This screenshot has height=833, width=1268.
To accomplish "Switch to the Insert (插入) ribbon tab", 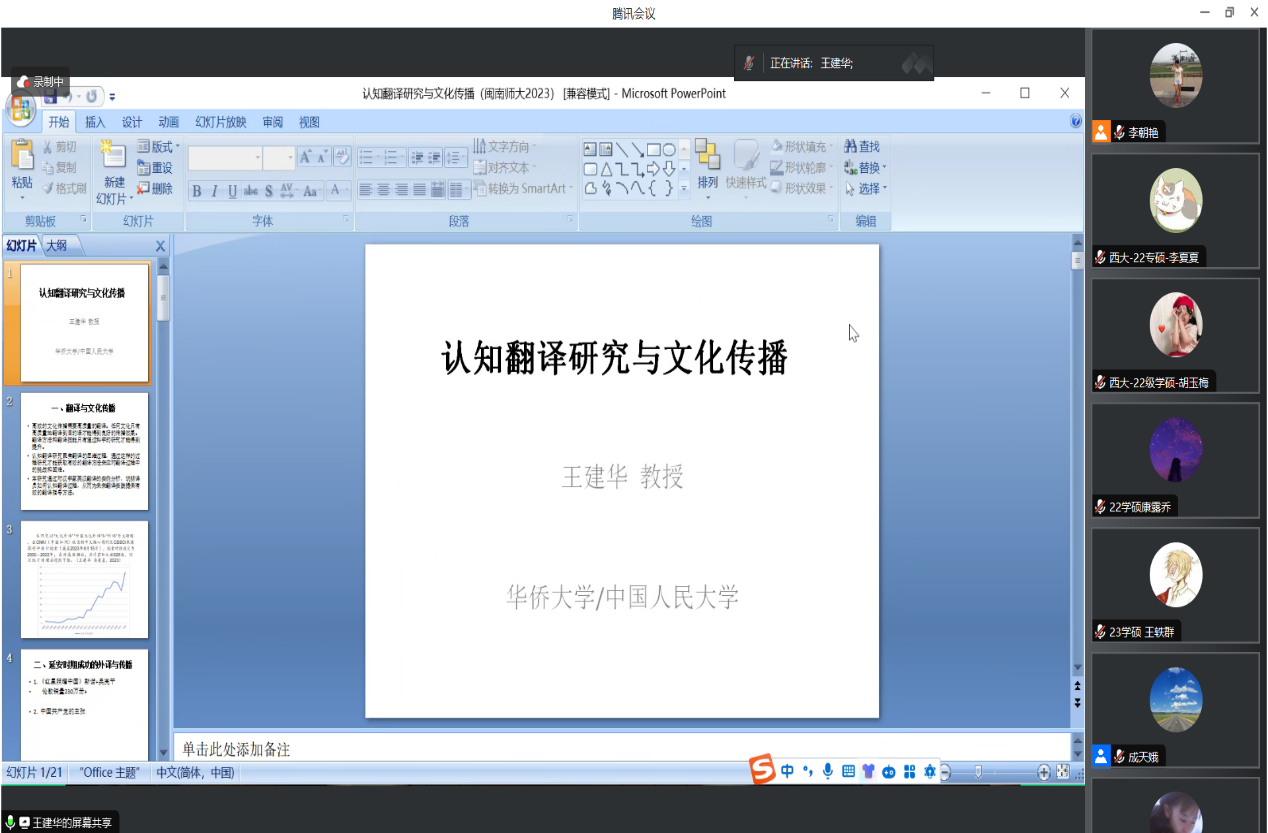I will pos(95,122).
